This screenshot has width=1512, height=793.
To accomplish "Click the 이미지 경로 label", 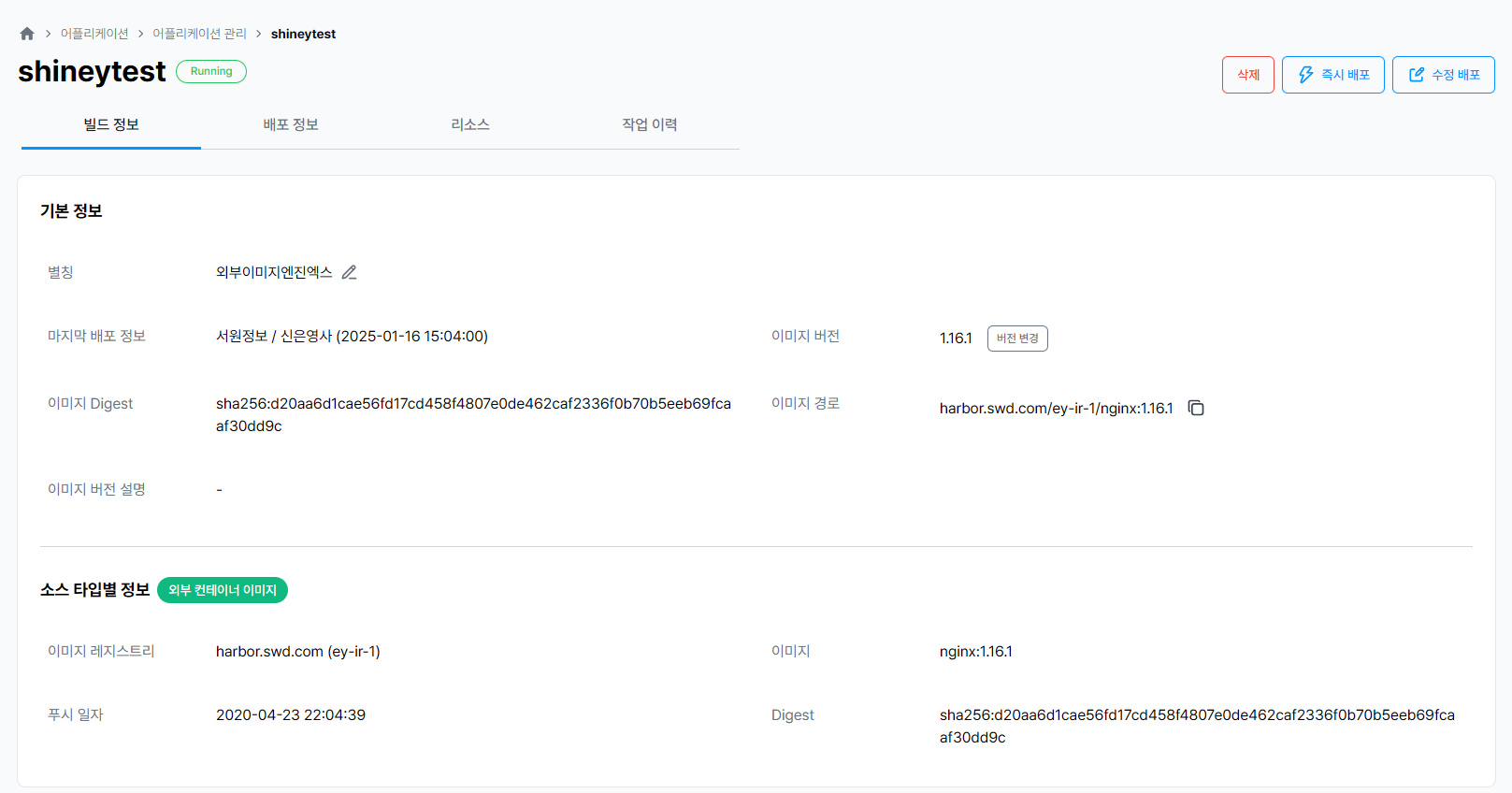I will (805, 404).
